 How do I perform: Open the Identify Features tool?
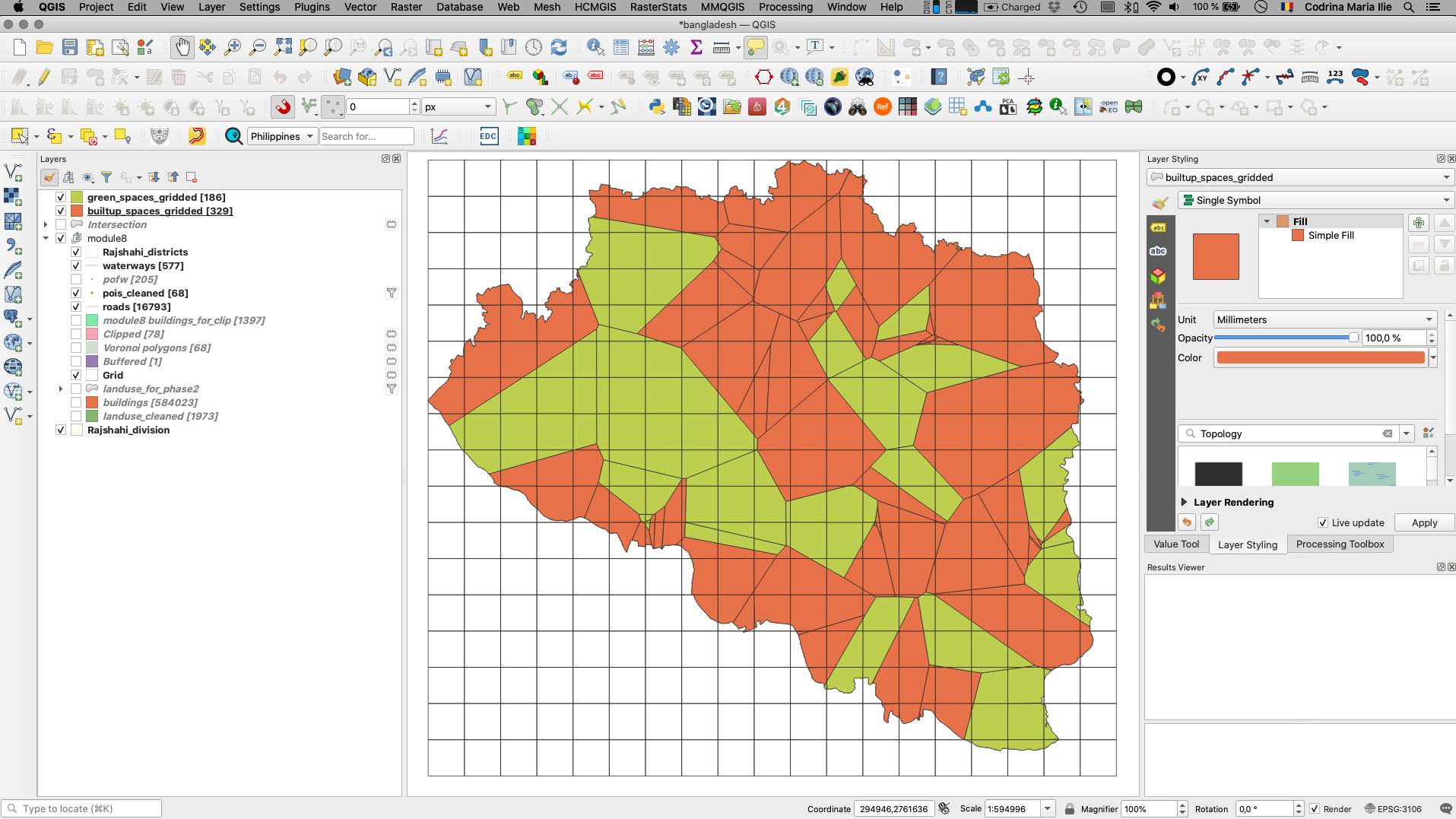595,48
